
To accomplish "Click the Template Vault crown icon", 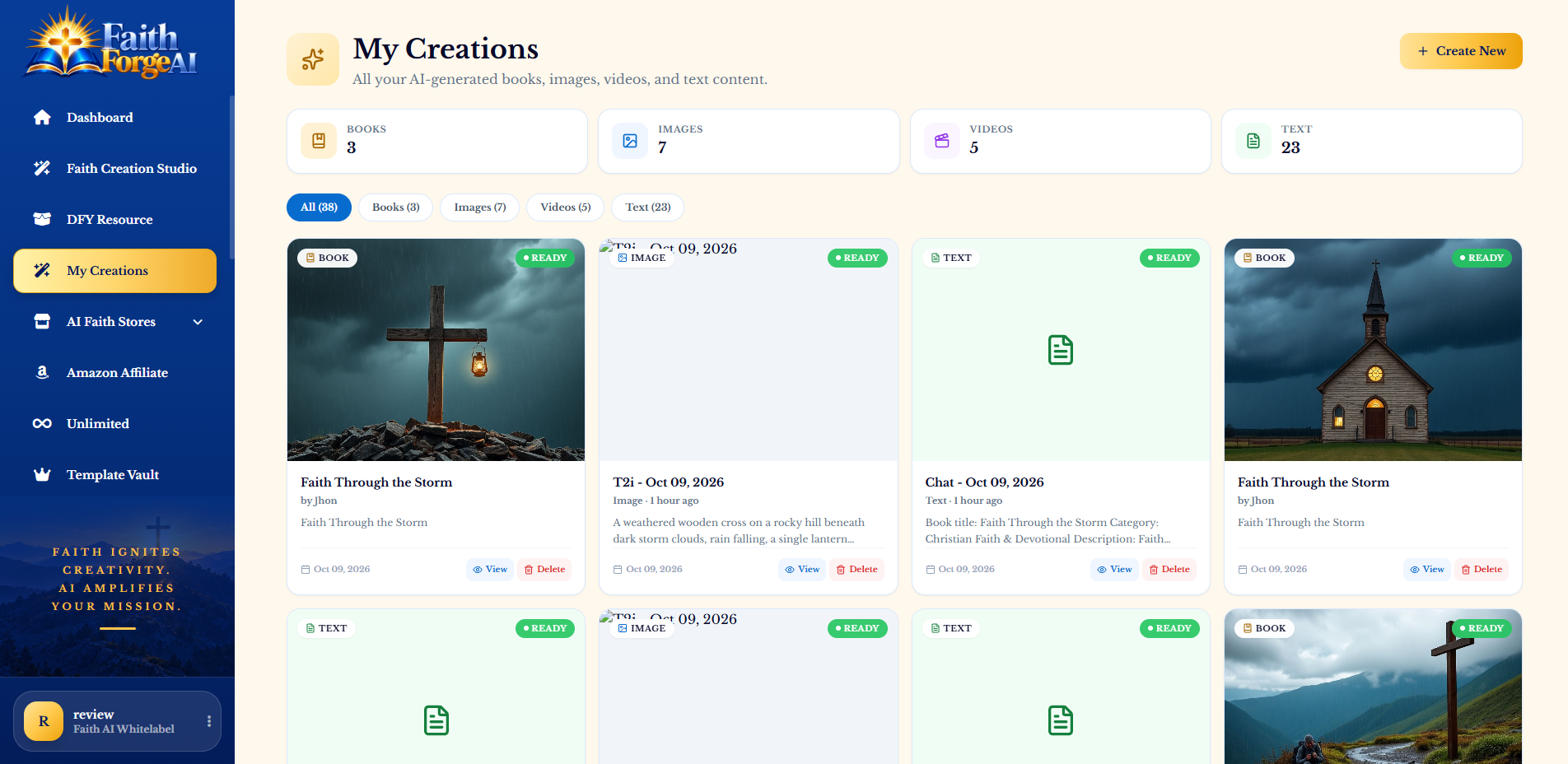I will tap(42, 475).
